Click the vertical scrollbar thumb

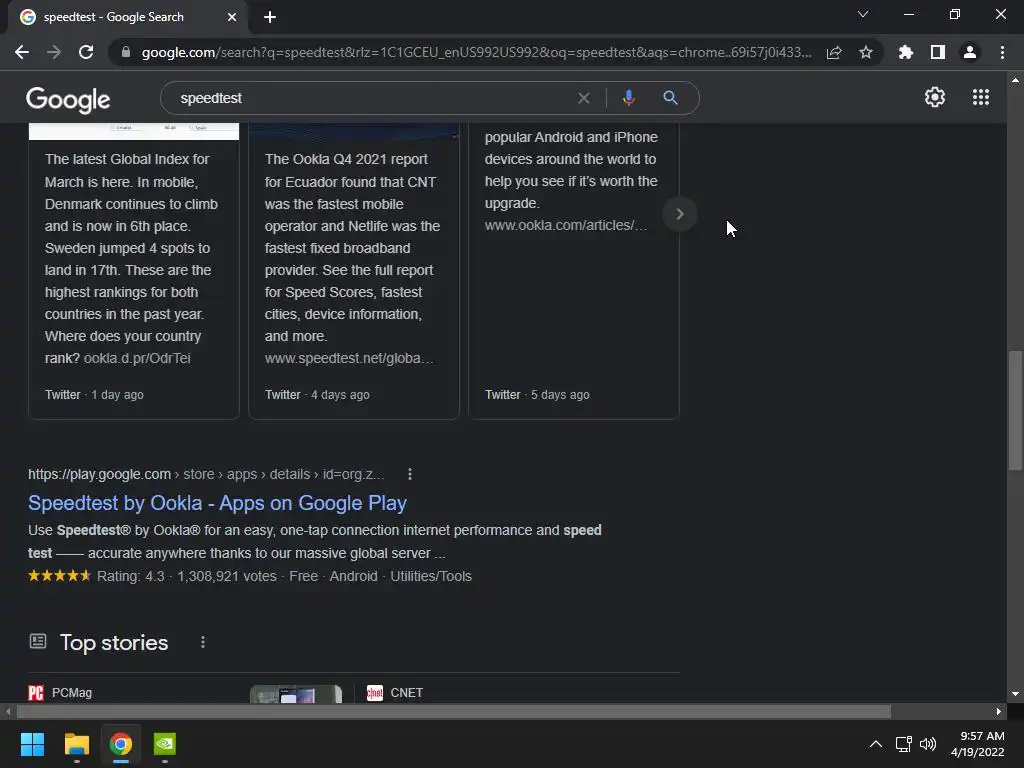tap(1015, 410)
